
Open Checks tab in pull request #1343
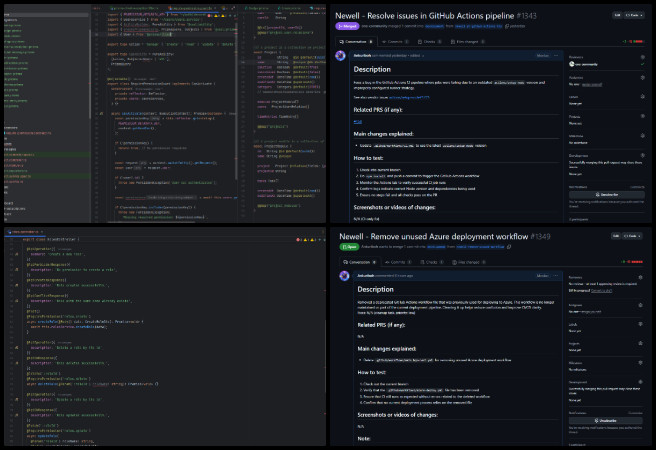pos(429,41)
